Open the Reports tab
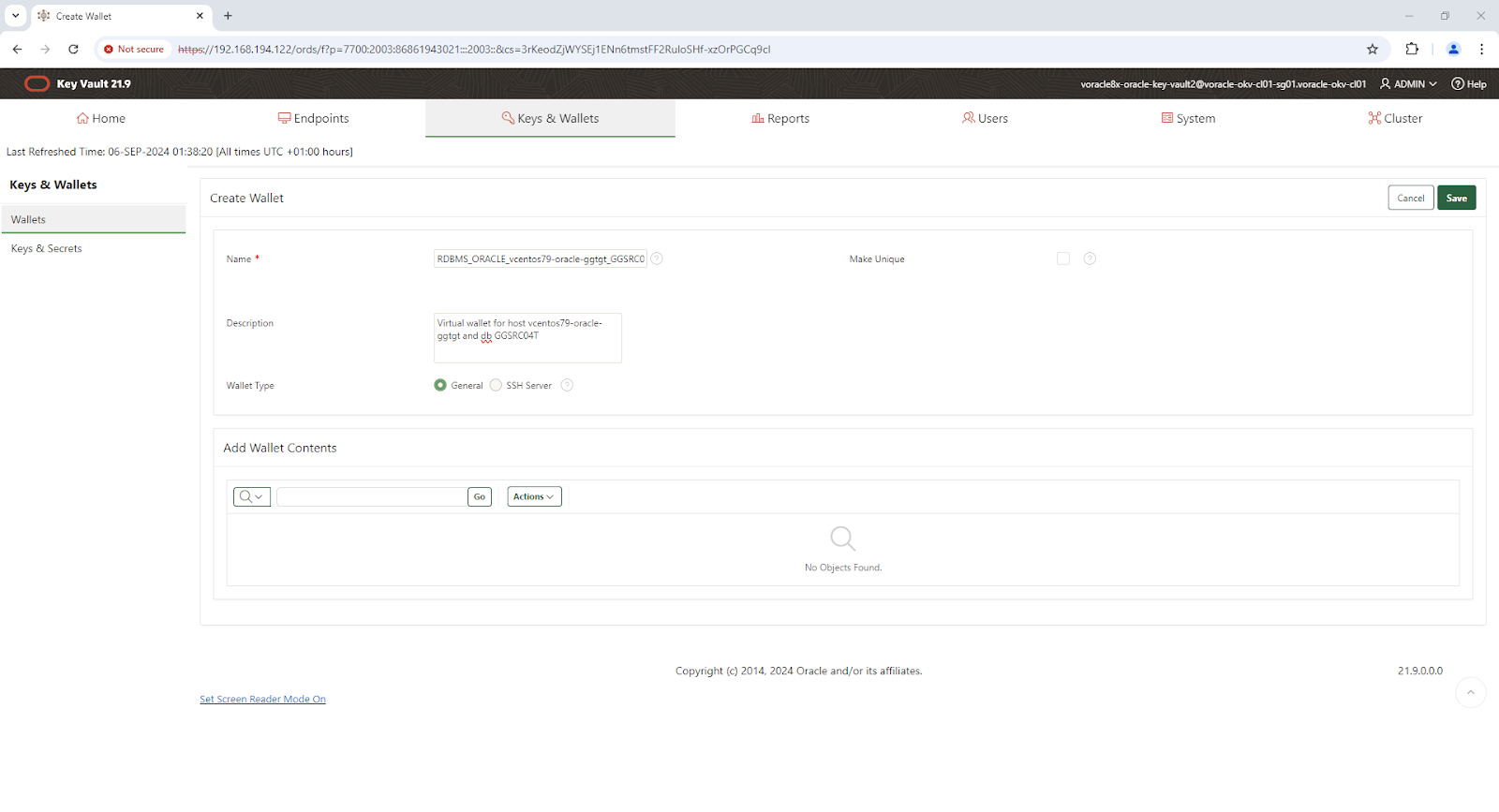 [780, 118]
